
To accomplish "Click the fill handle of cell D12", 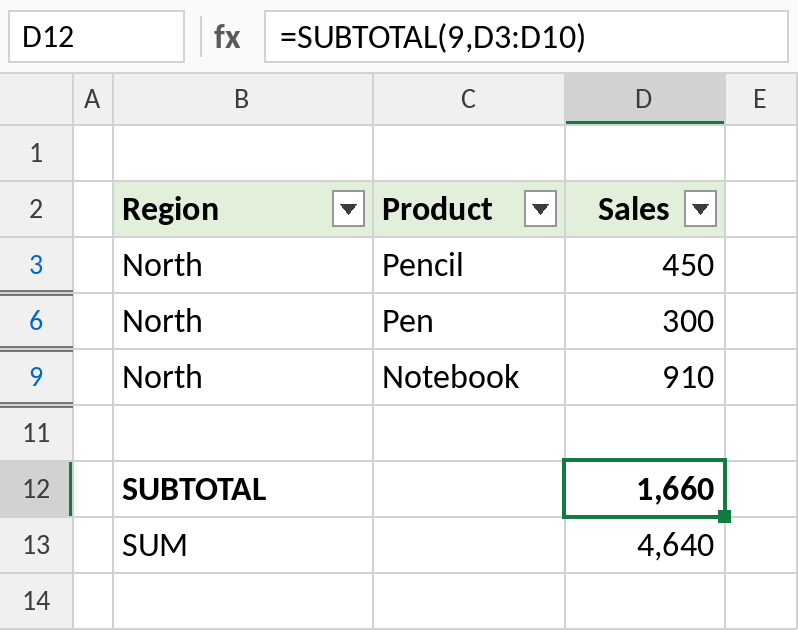I will (x=724, y=517).
